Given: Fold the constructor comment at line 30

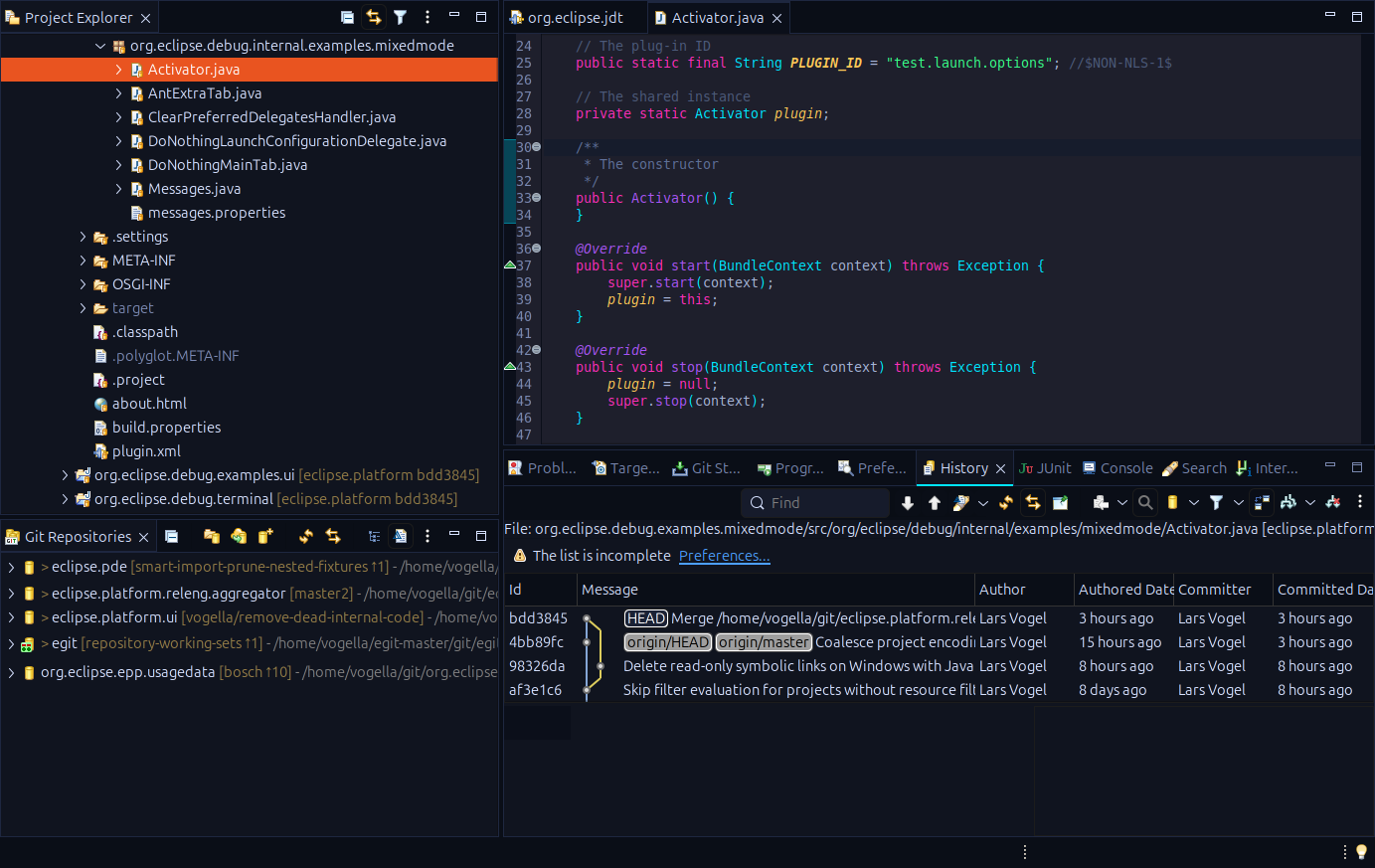Looking at the screenshot, I should 537,147.
